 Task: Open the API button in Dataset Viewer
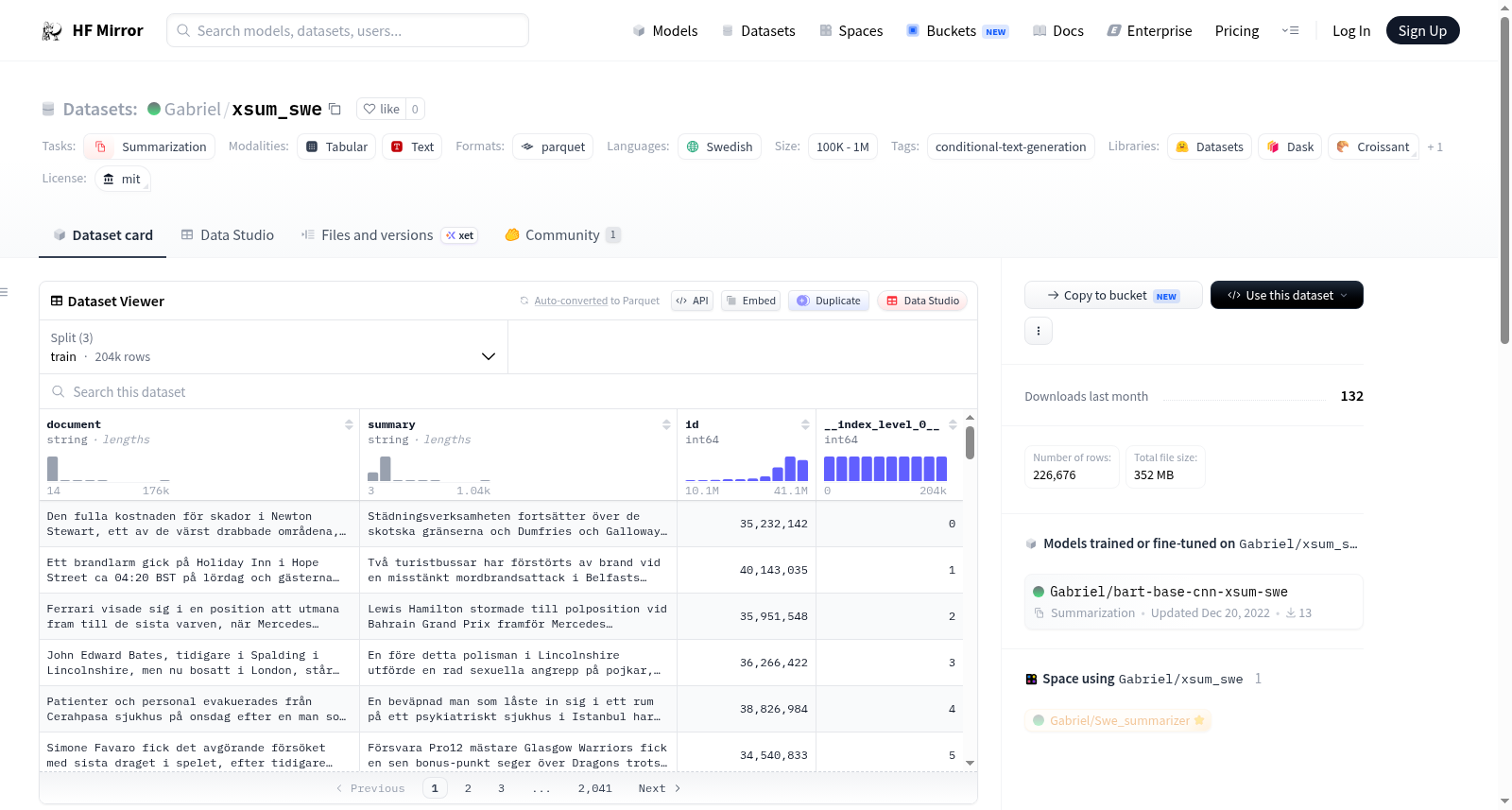click(692, 301)
